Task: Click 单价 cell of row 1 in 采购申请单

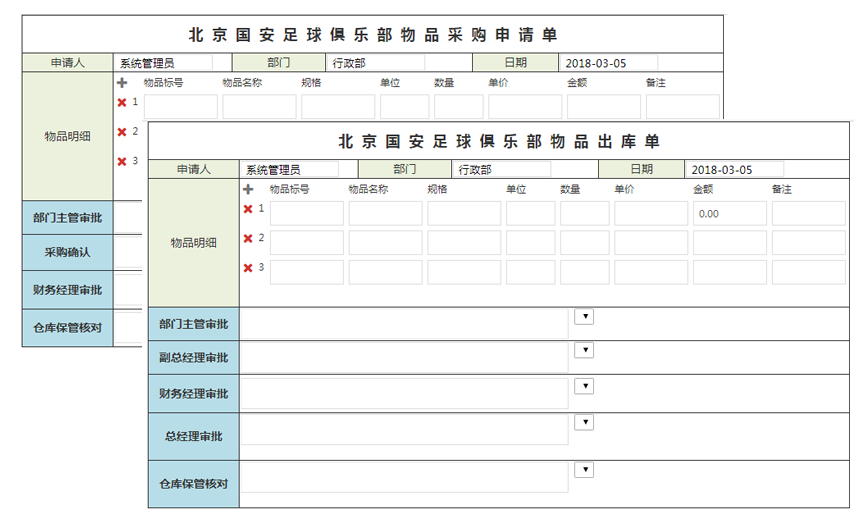Action: [x=525, y=107]
